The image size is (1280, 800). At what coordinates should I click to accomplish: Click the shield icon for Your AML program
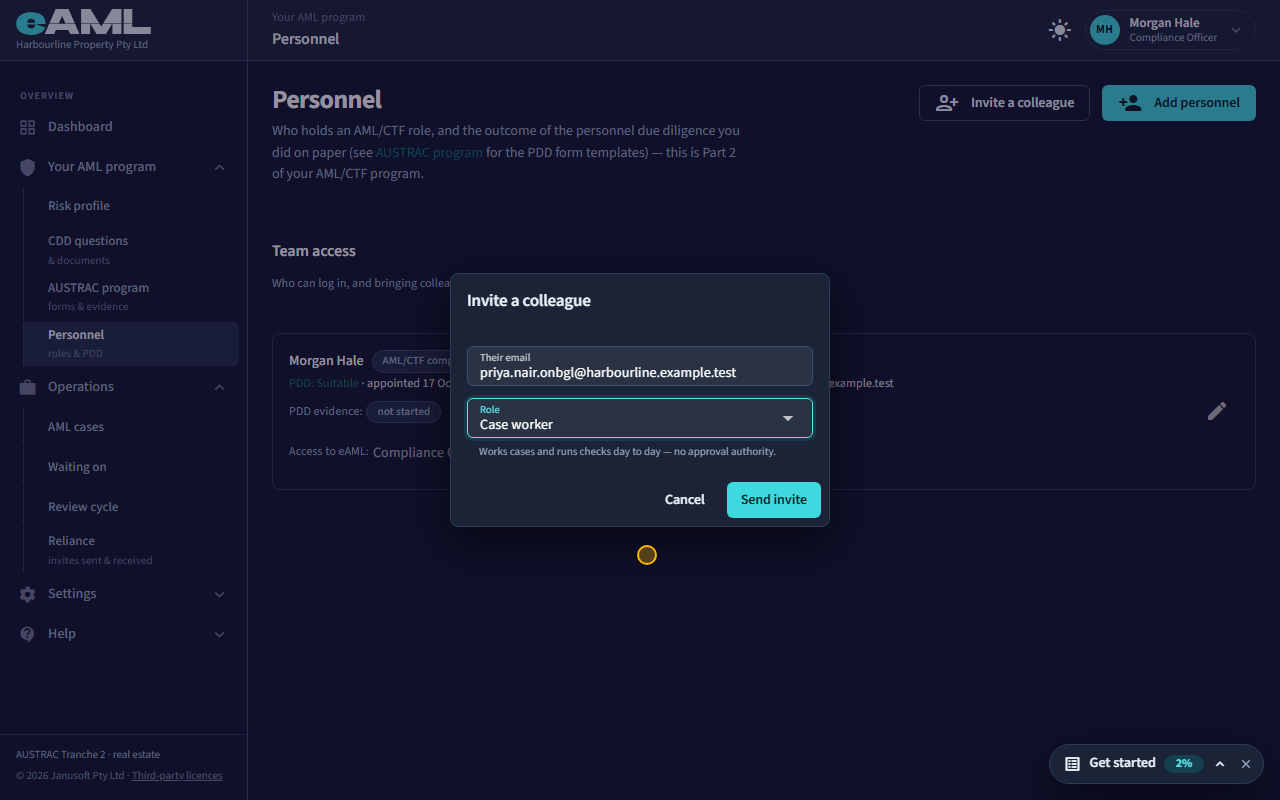(x=28, y=167)
